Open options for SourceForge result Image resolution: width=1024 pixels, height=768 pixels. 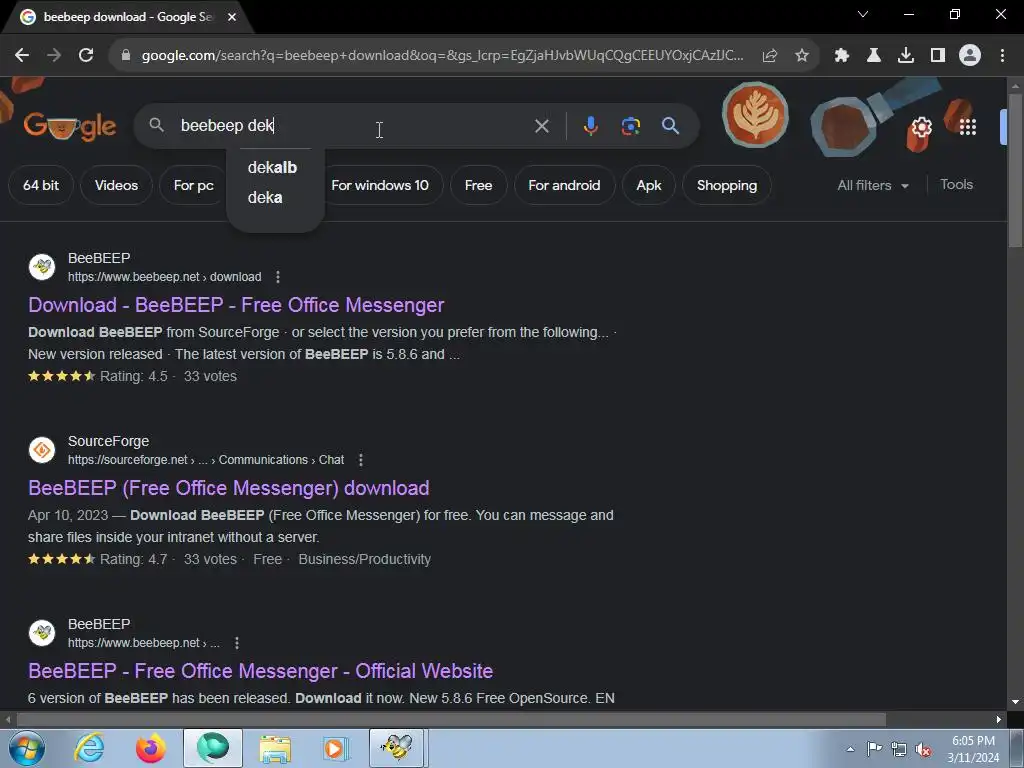[360, 460]
